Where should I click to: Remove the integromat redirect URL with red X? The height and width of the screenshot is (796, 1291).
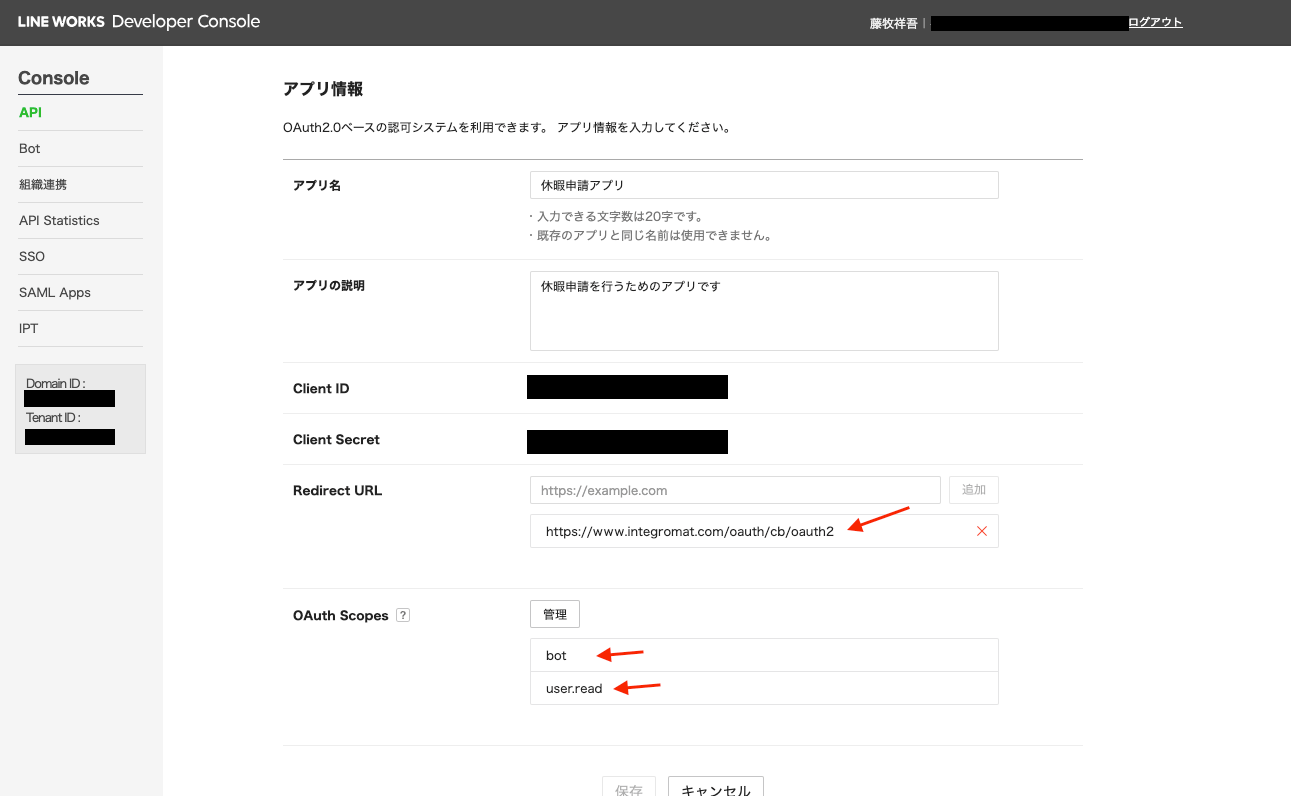pyautogui.click(x=981, y=531)
